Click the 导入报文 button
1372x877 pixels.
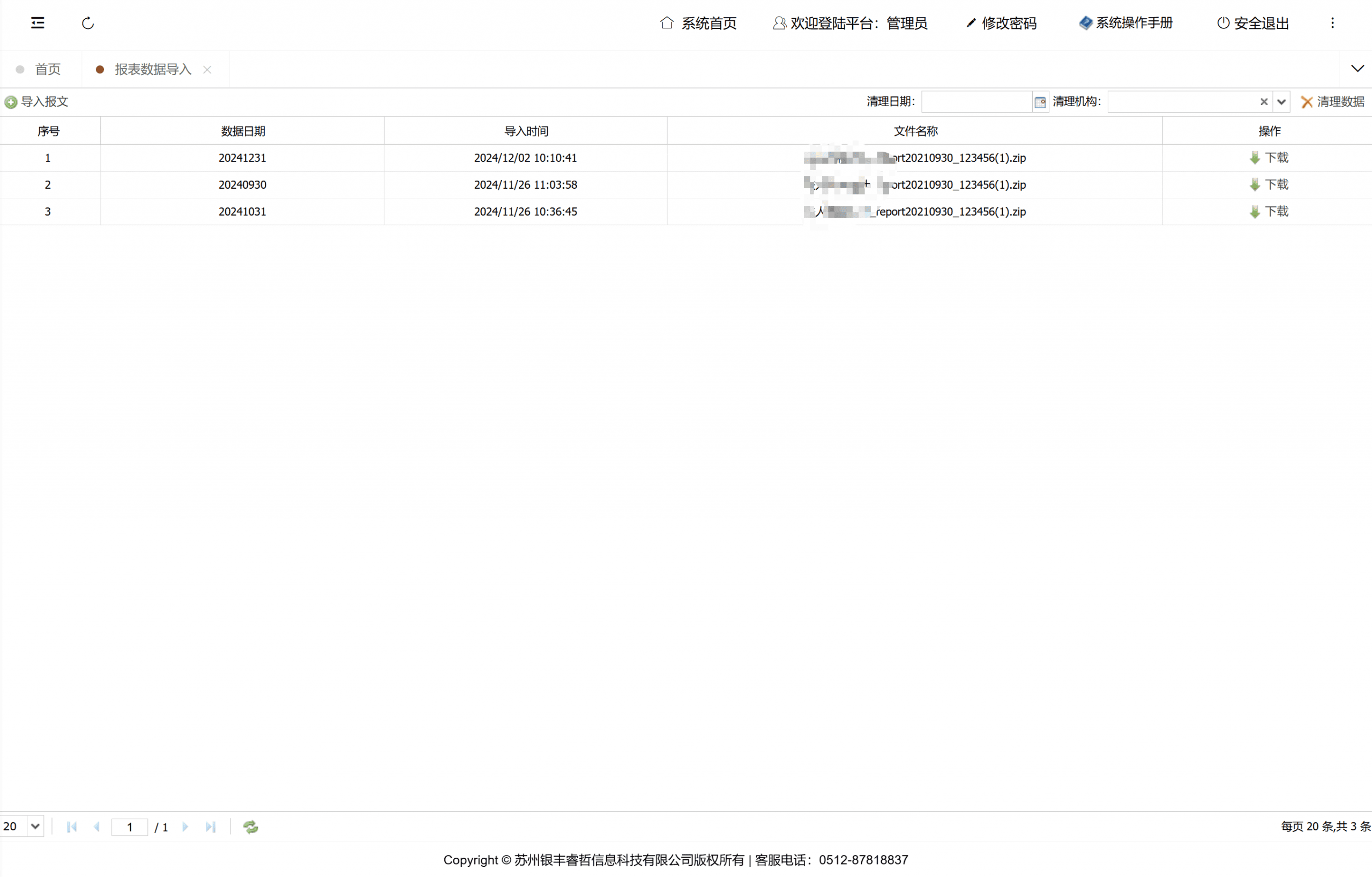click(x=37, y=102)
